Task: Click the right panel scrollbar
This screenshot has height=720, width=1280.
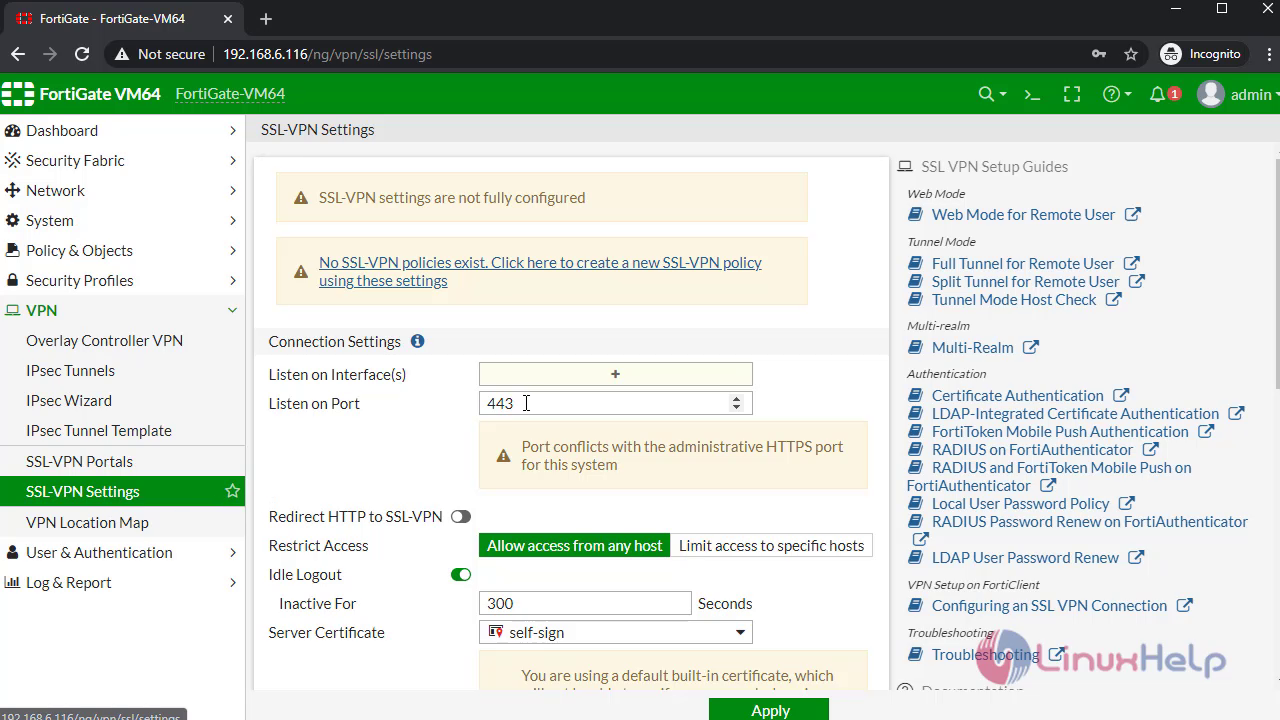Action: (x=1277, y=272)
